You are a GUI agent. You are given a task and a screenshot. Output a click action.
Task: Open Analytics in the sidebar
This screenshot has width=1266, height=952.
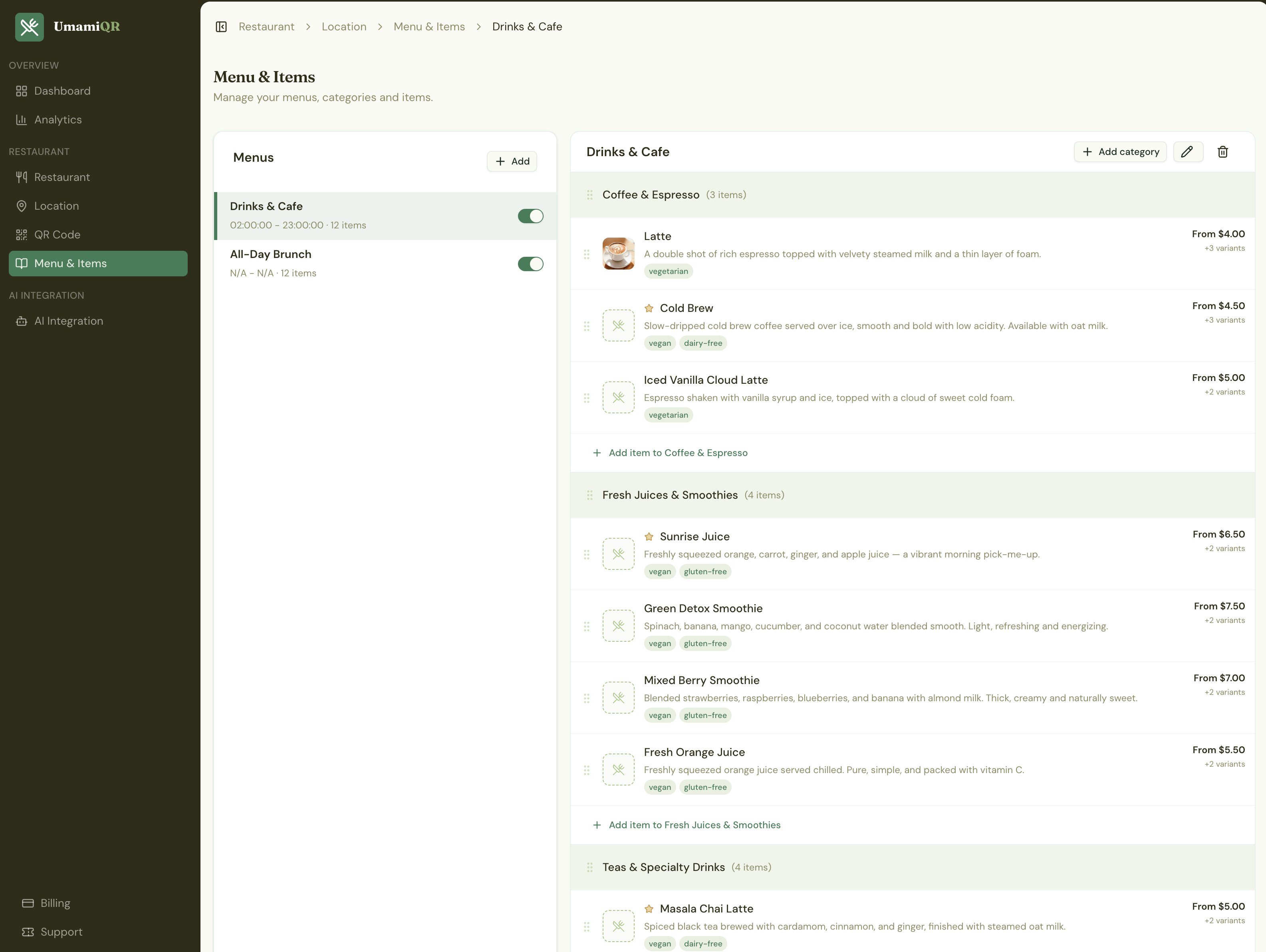(98, 119)
